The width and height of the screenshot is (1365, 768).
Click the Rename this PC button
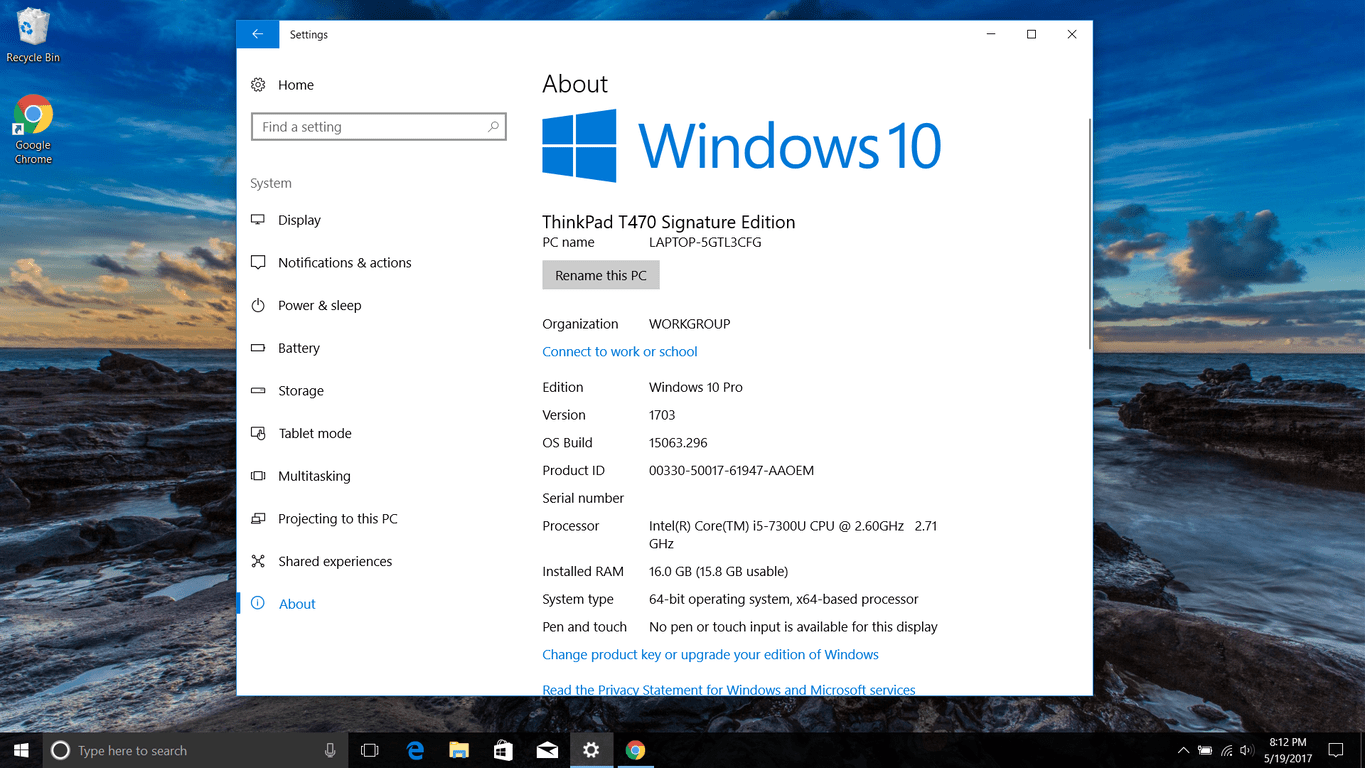pos(601,275)
